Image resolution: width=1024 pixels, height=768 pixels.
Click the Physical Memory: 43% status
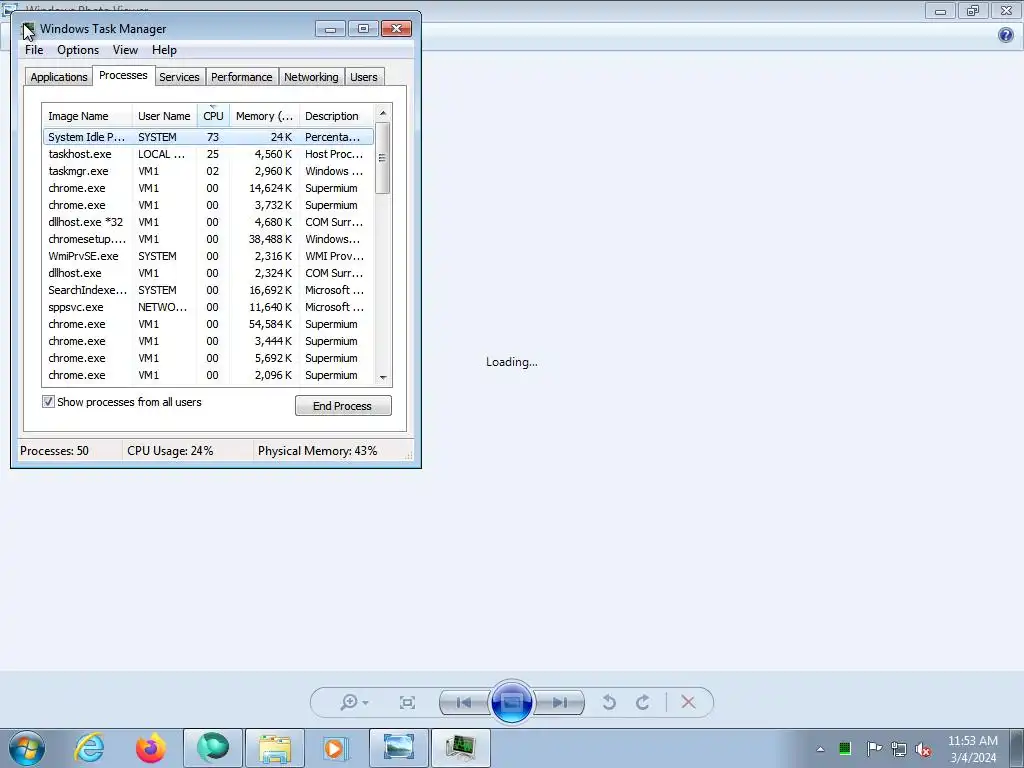tap(317, 451)
